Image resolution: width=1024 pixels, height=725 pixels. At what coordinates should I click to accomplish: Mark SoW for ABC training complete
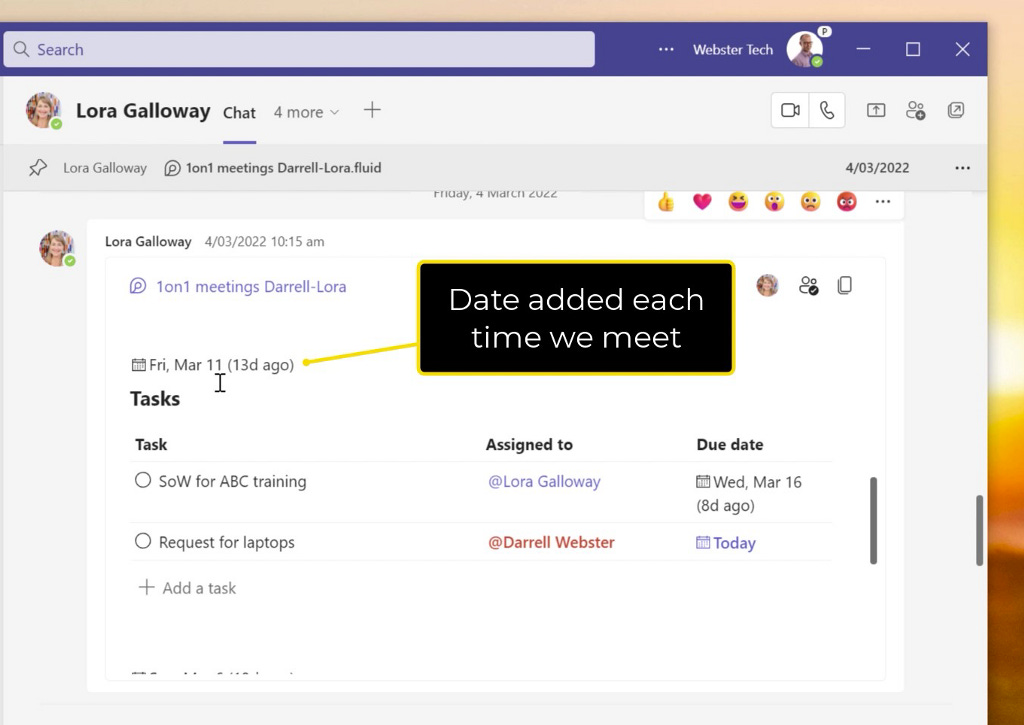[143, 480]
